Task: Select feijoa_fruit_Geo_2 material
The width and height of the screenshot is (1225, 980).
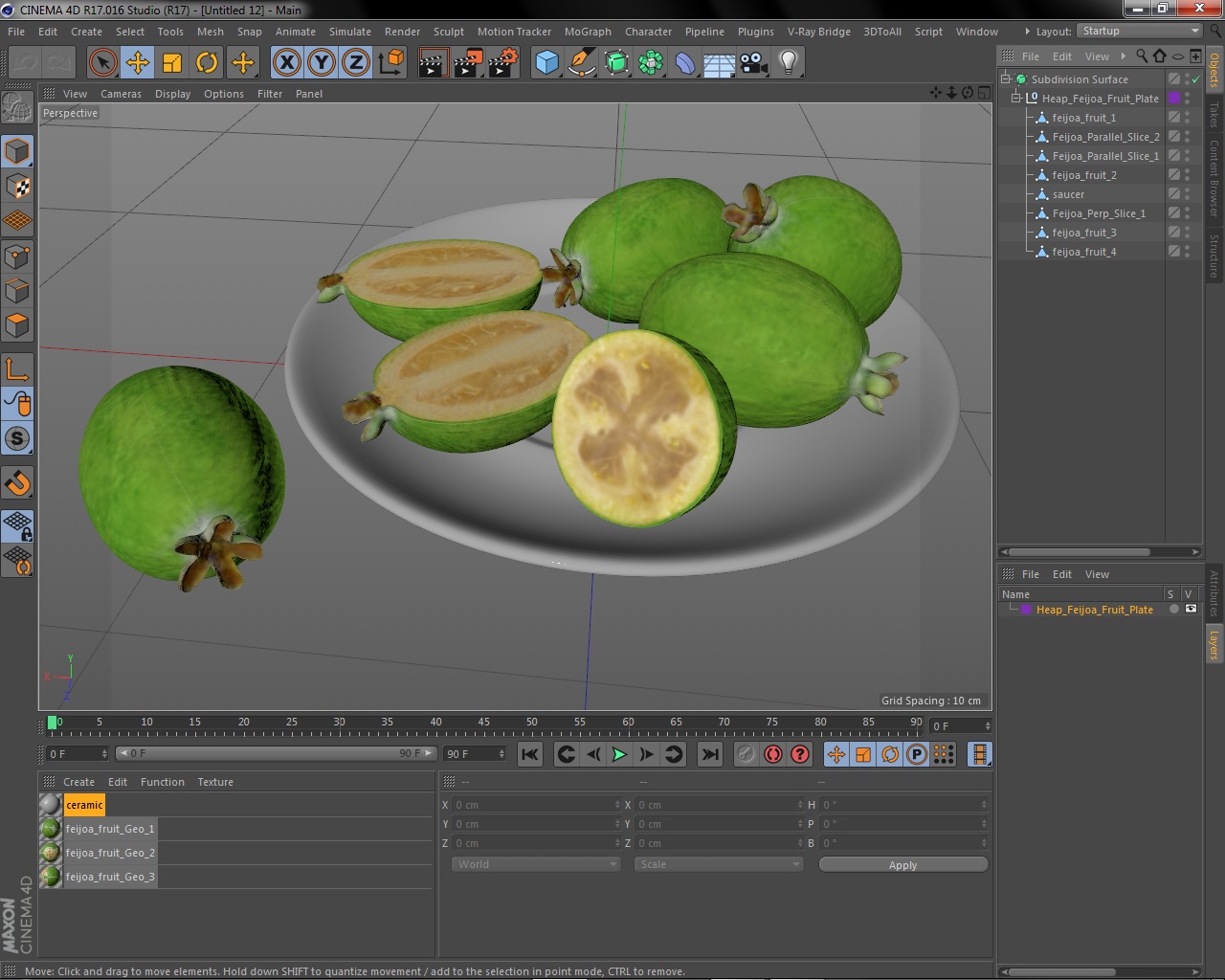Action: point(109,853)
